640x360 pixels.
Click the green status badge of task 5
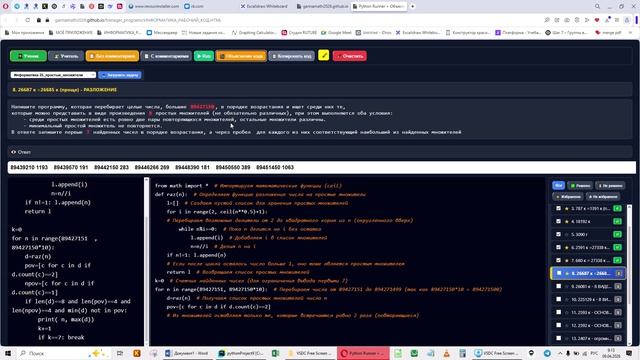click(618, 235)
